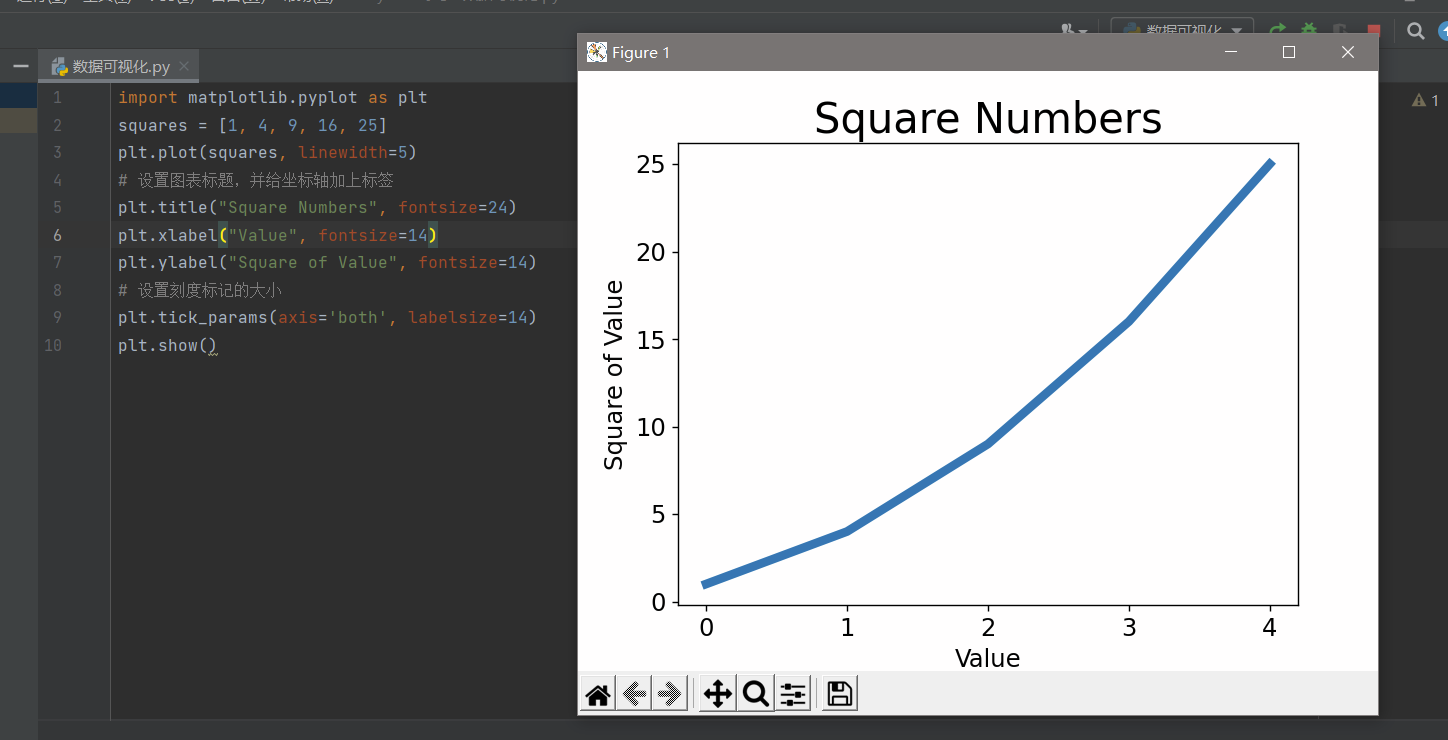Click the Square of Value y-axis label
1448x740 pixels.
(614, 375)
